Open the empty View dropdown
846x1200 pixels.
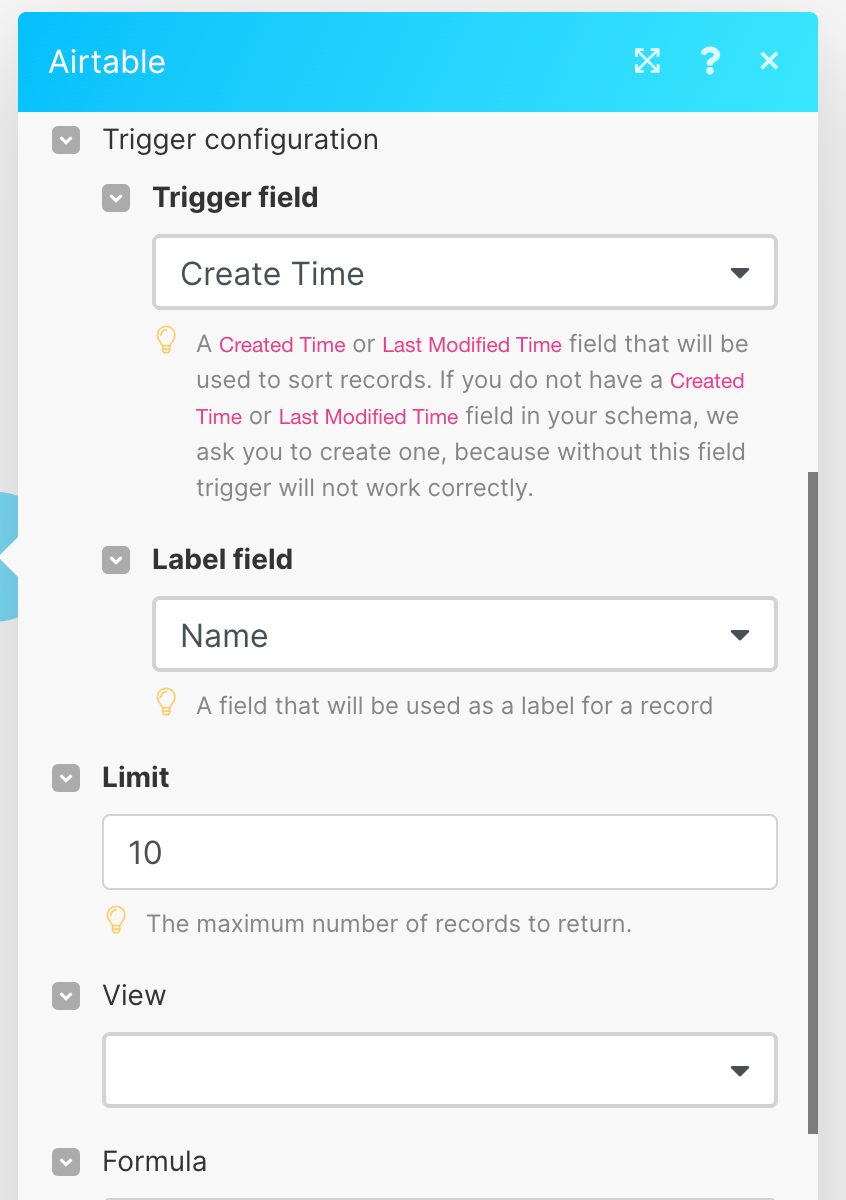click(x=440, y=1070)
